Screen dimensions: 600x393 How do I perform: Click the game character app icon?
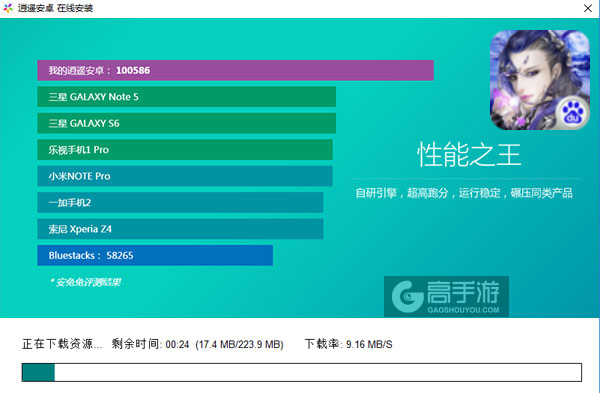540,80
